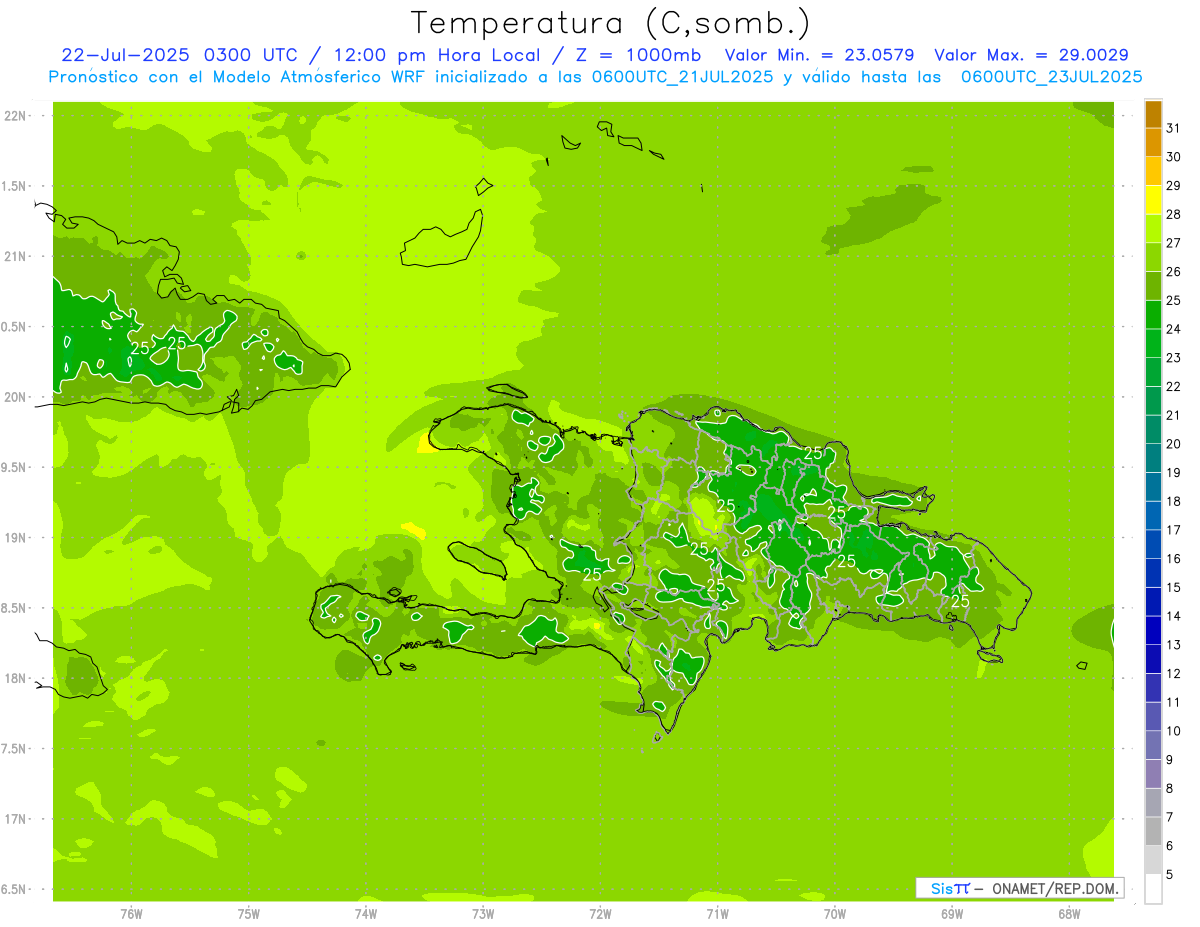Click the "ONAMET/REP.DOM." credit label
Viewport: 1200px width, 927px height.
pos(1053,888)
